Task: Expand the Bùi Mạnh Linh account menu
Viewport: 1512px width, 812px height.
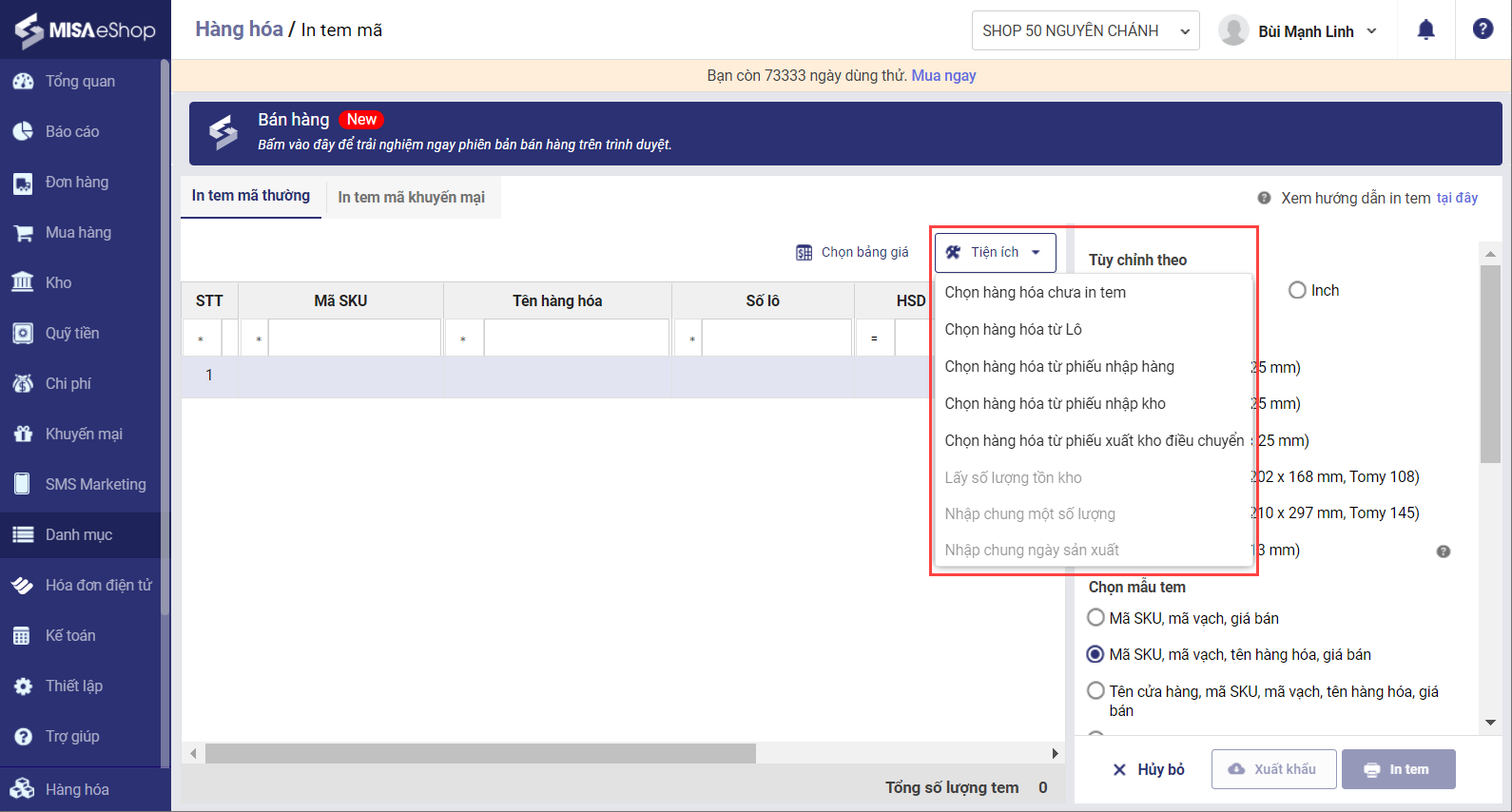Action: pyautogui.click(x=1371, y=31)
